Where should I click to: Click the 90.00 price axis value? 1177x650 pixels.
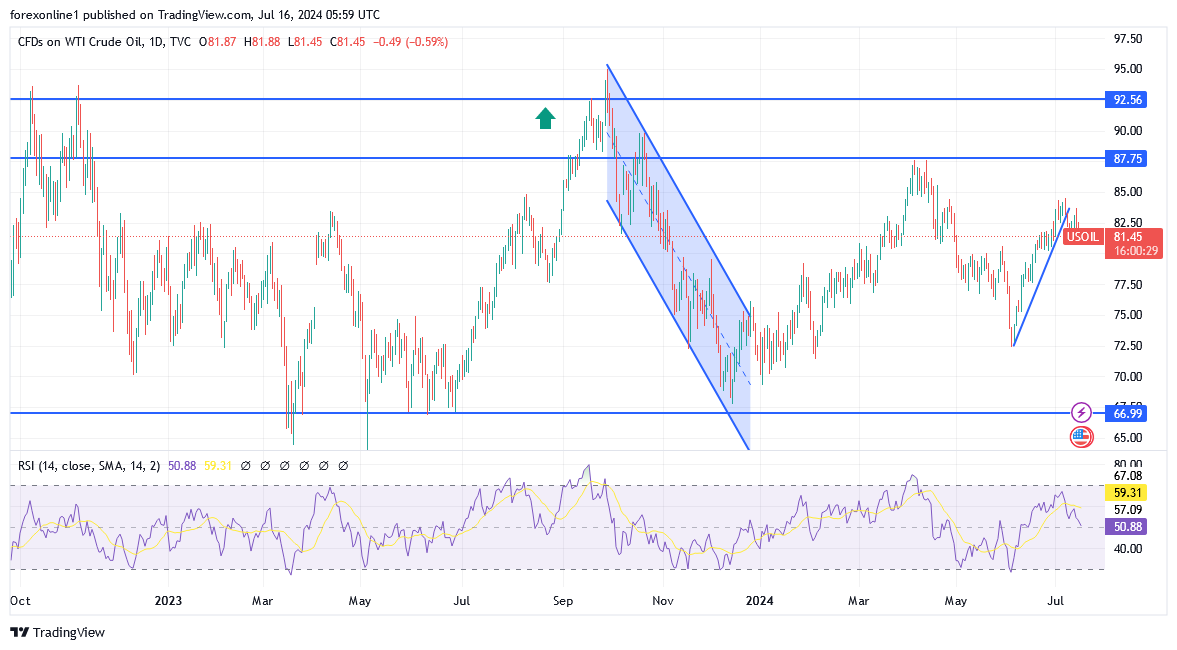point(1127,131)
